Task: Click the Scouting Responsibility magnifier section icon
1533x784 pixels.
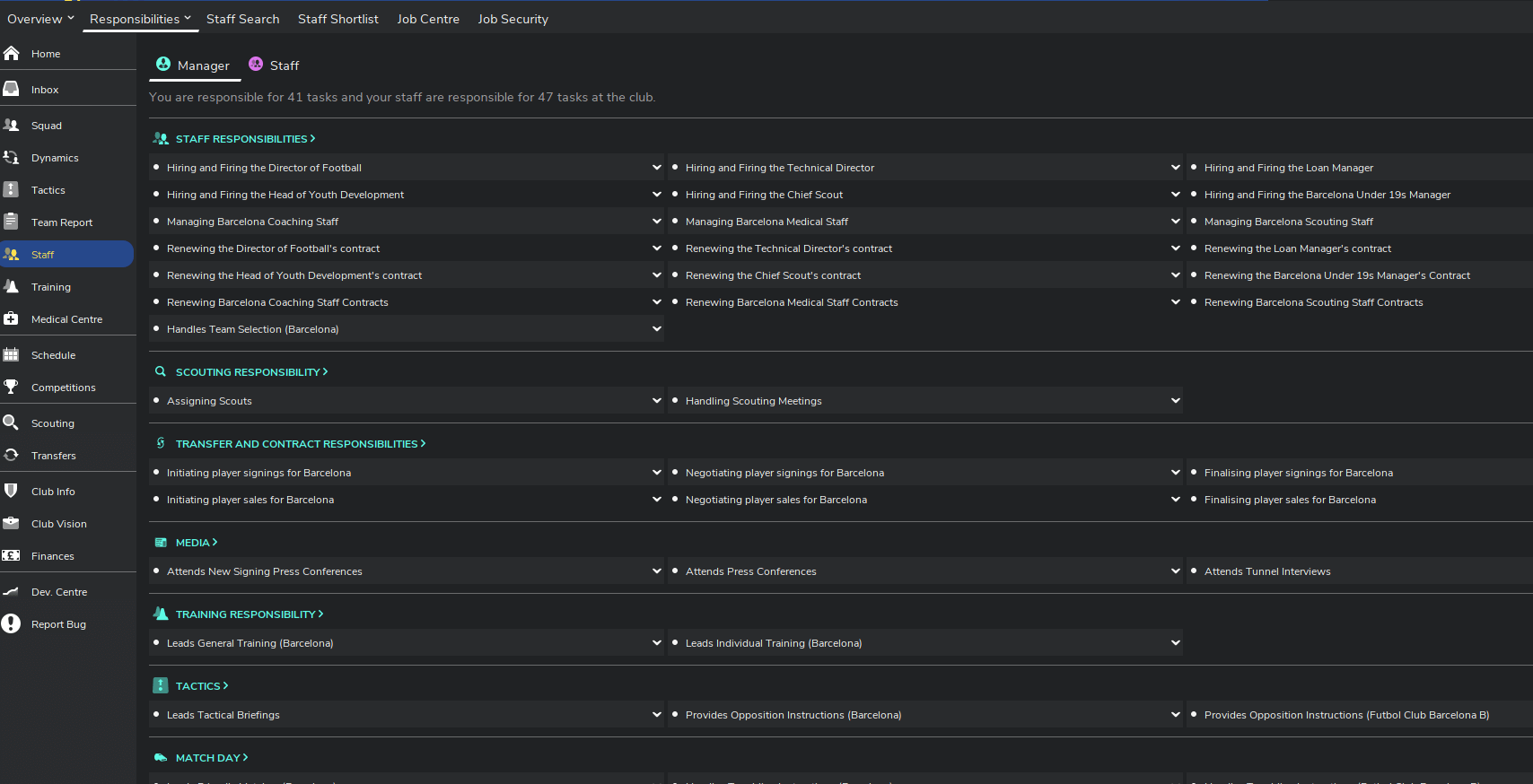Action: (x=161, y=371)
